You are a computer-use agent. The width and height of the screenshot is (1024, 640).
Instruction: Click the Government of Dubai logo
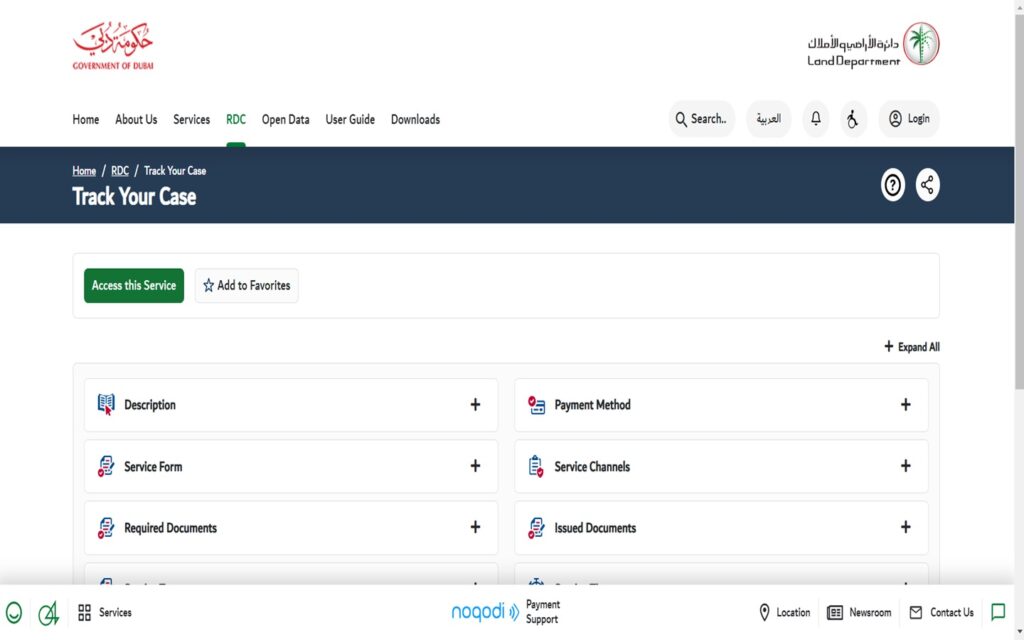point(113,46)
